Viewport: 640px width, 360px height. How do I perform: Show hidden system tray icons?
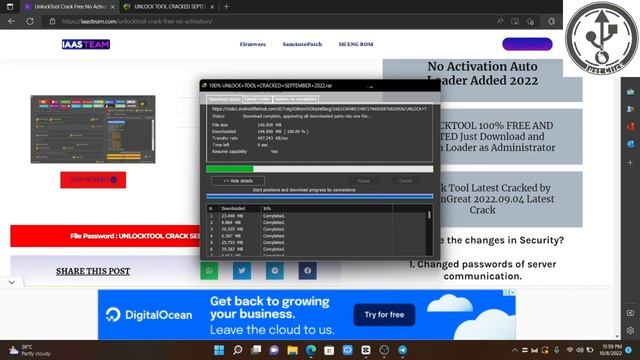pyautogui.click(x=515, y=350)
